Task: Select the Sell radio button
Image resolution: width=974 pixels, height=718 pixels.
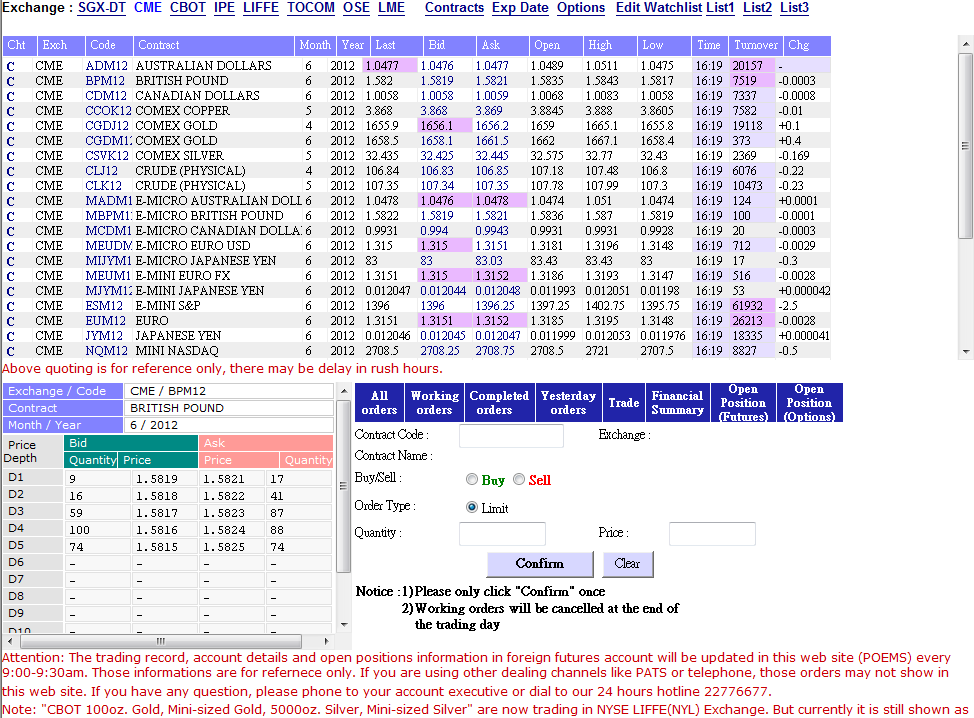Action: coord(519,480)
